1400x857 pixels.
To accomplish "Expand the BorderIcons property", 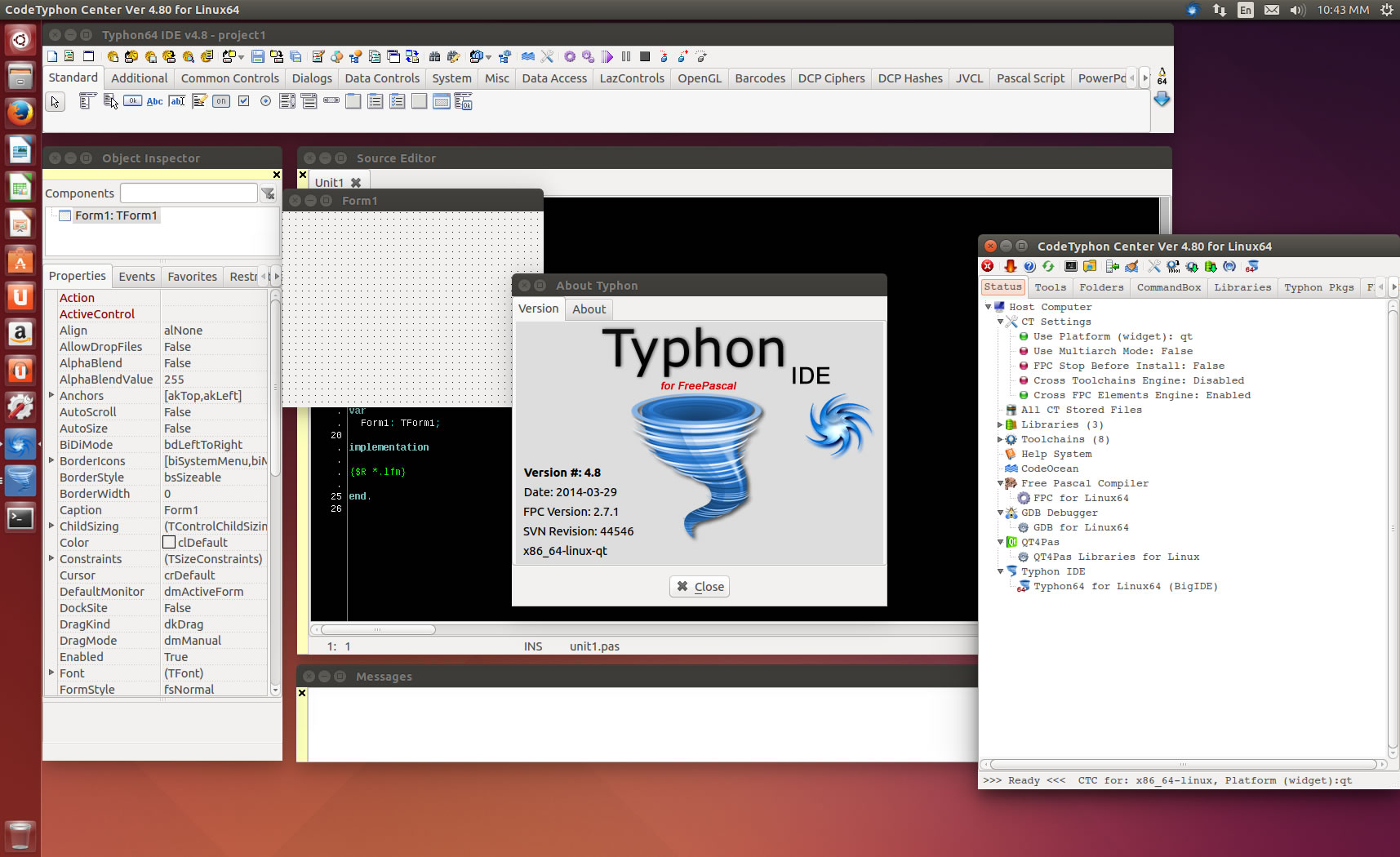I will click(51, 460).
